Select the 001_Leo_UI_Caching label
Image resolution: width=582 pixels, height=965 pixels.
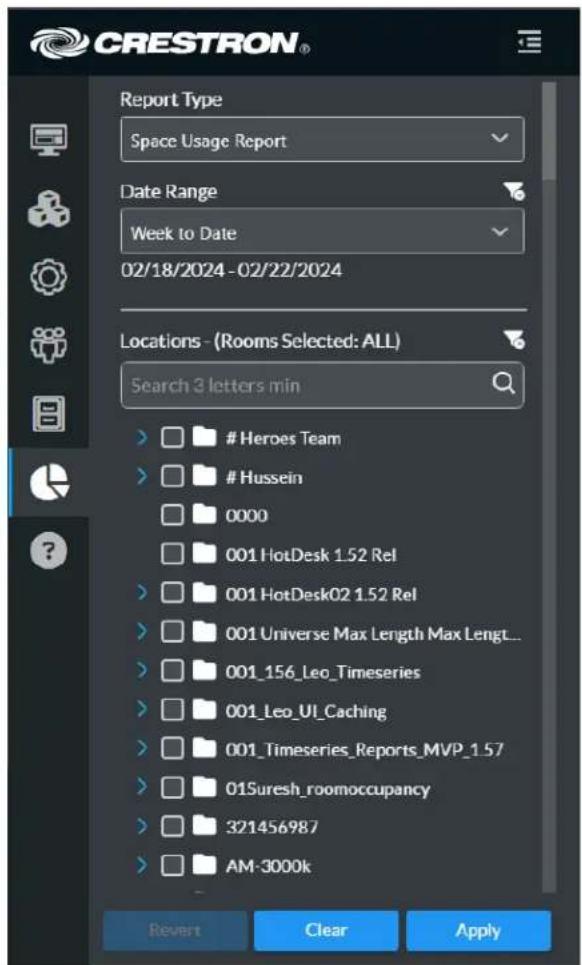pos(306,711)
